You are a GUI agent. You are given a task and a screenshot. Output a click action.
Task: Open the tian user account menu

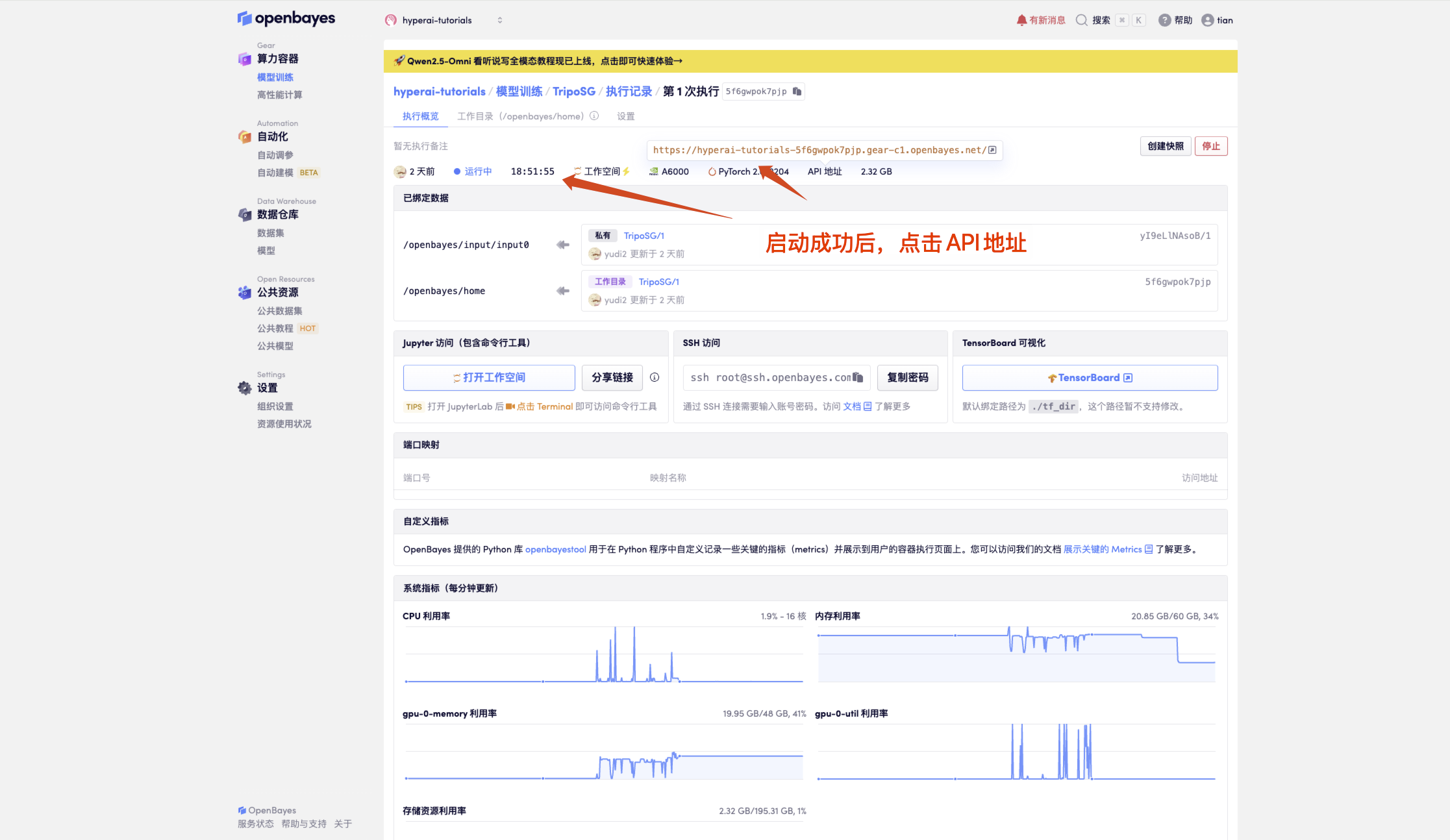(1217, 20)
